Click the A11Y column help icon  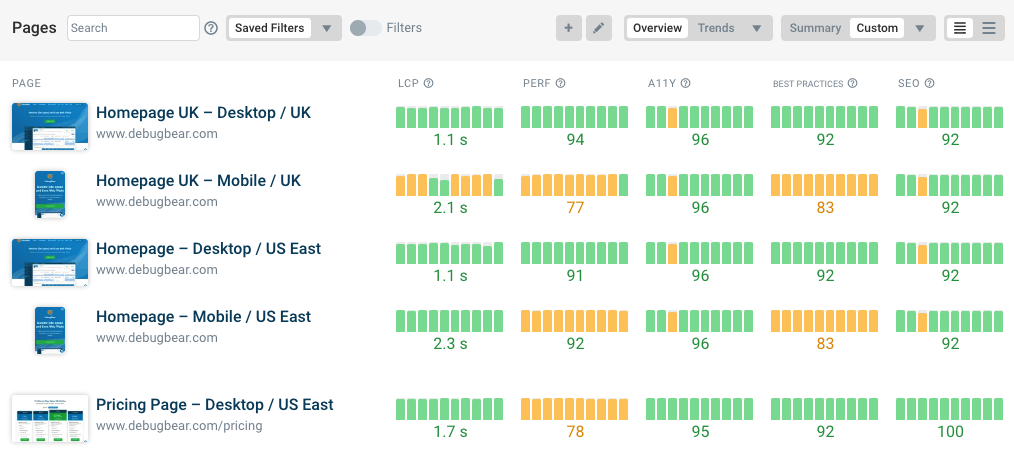pyautogui.click(x=685, y=84)
